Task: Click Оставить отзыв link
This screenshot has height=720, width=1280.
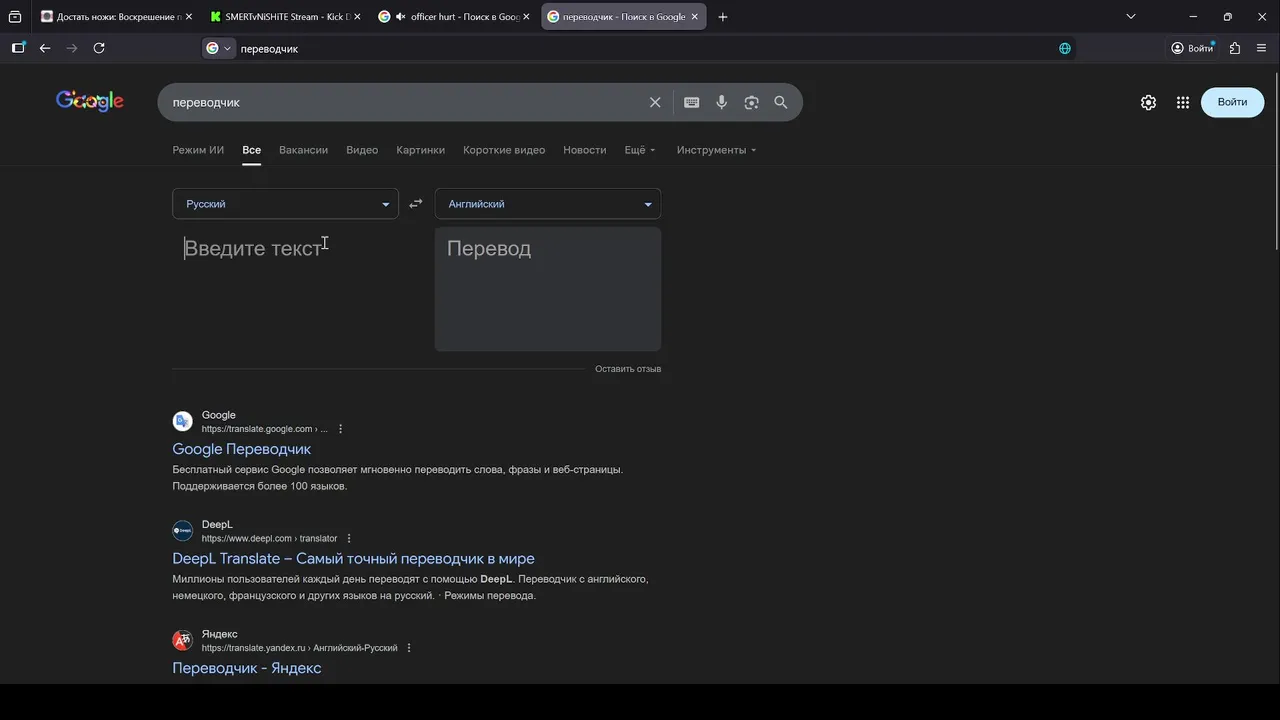Action: coord(628,369)
